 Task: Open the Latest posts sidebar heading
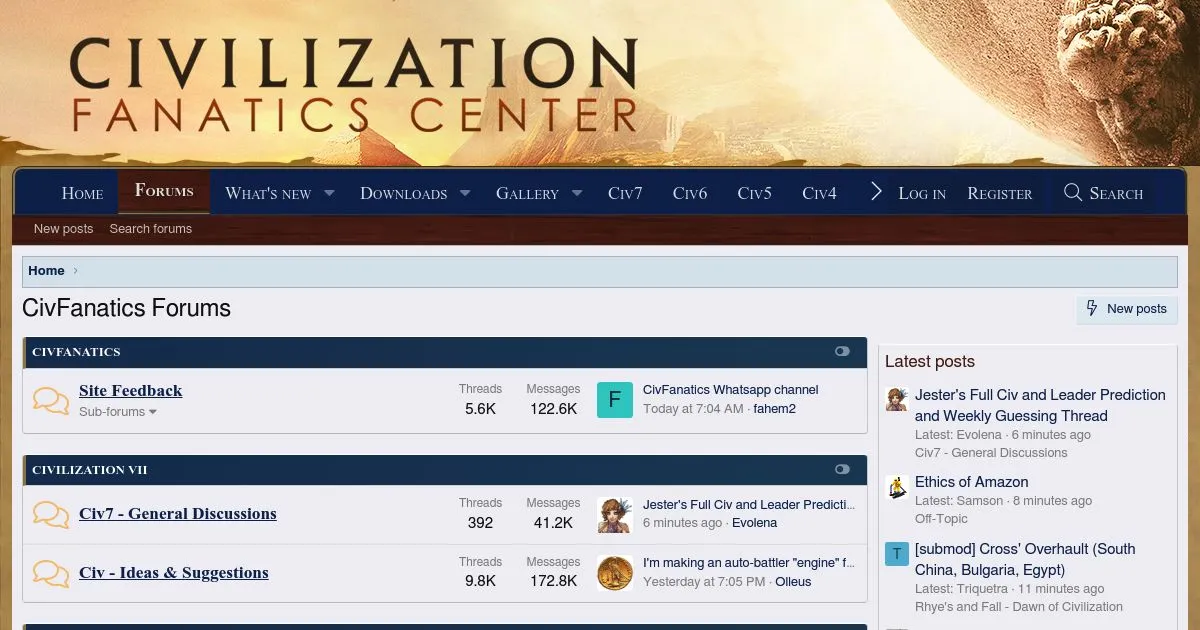(930, 362)
